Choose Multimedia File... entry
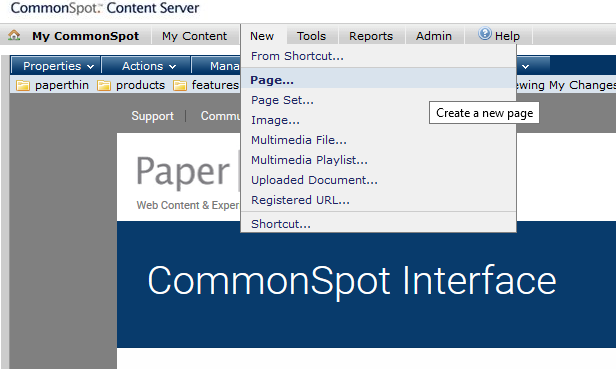 click(378, 140)
